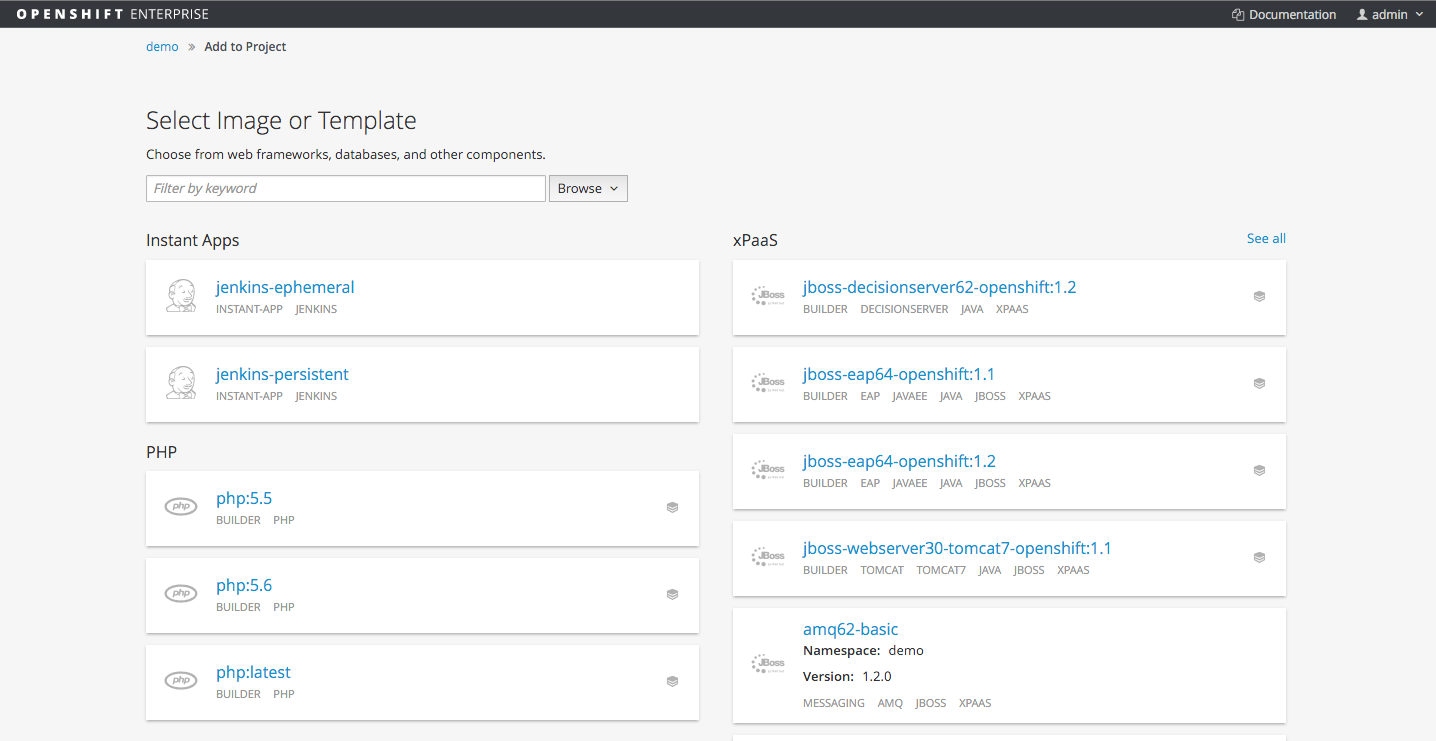The height and width of the screenshot is (741, 1436).
Task: Click the Jenkins icon on jenkins-ephemeral card
Action: (x=181, y=296)
